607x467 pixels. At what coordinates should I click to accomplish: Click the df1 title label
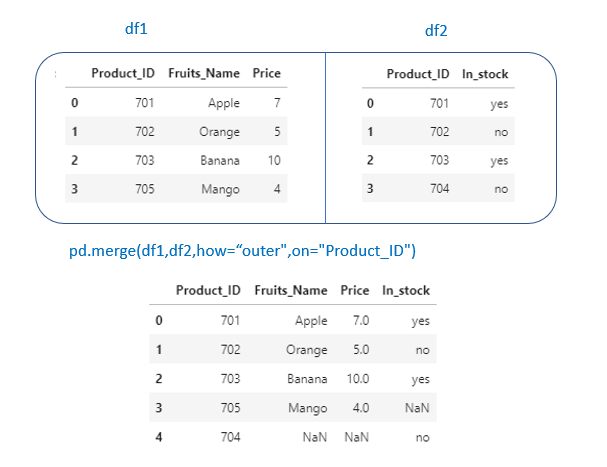click(134, 31)
